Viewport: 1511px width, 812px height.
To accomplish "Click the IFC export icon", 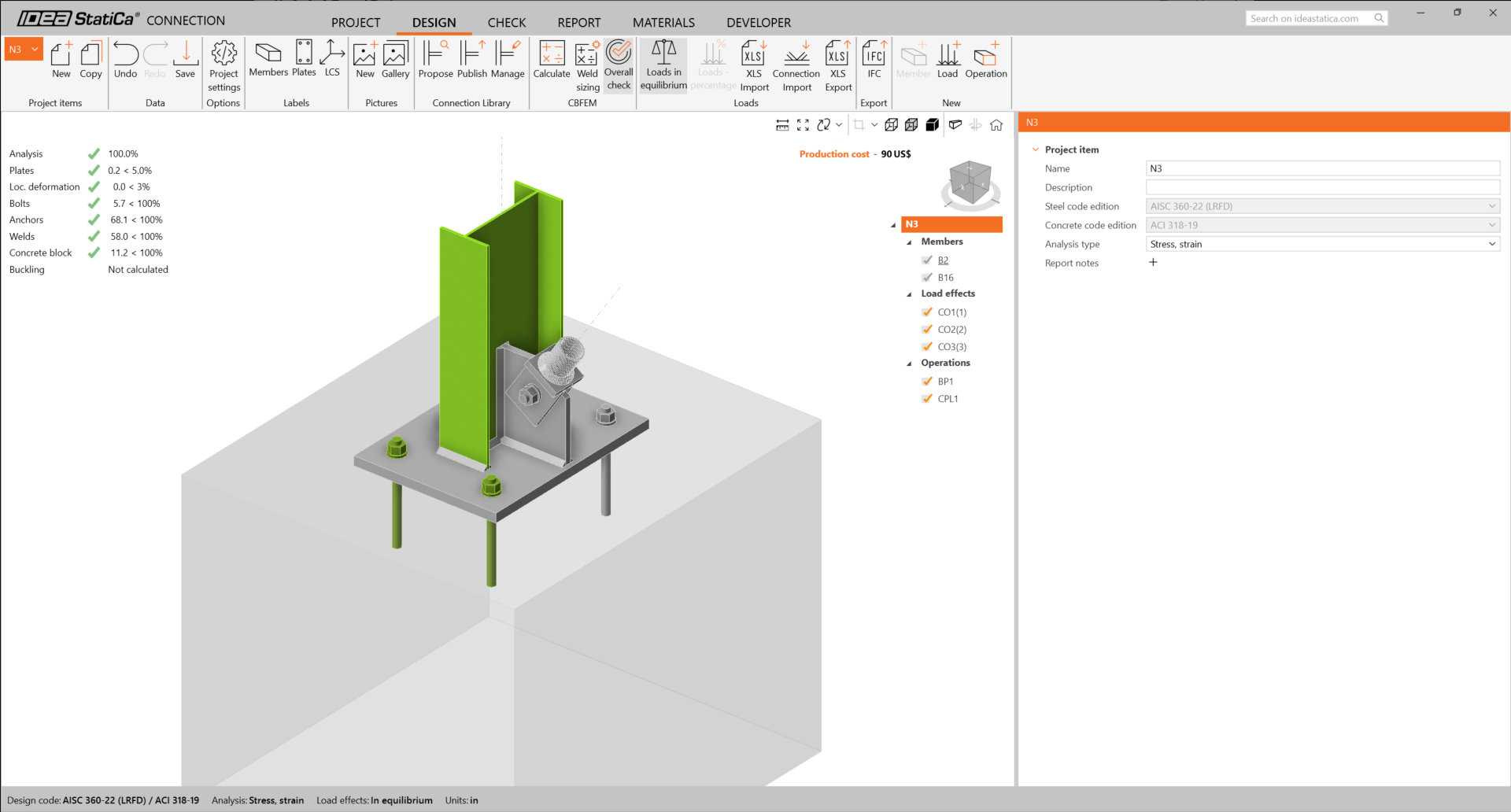I will [874, 61].
